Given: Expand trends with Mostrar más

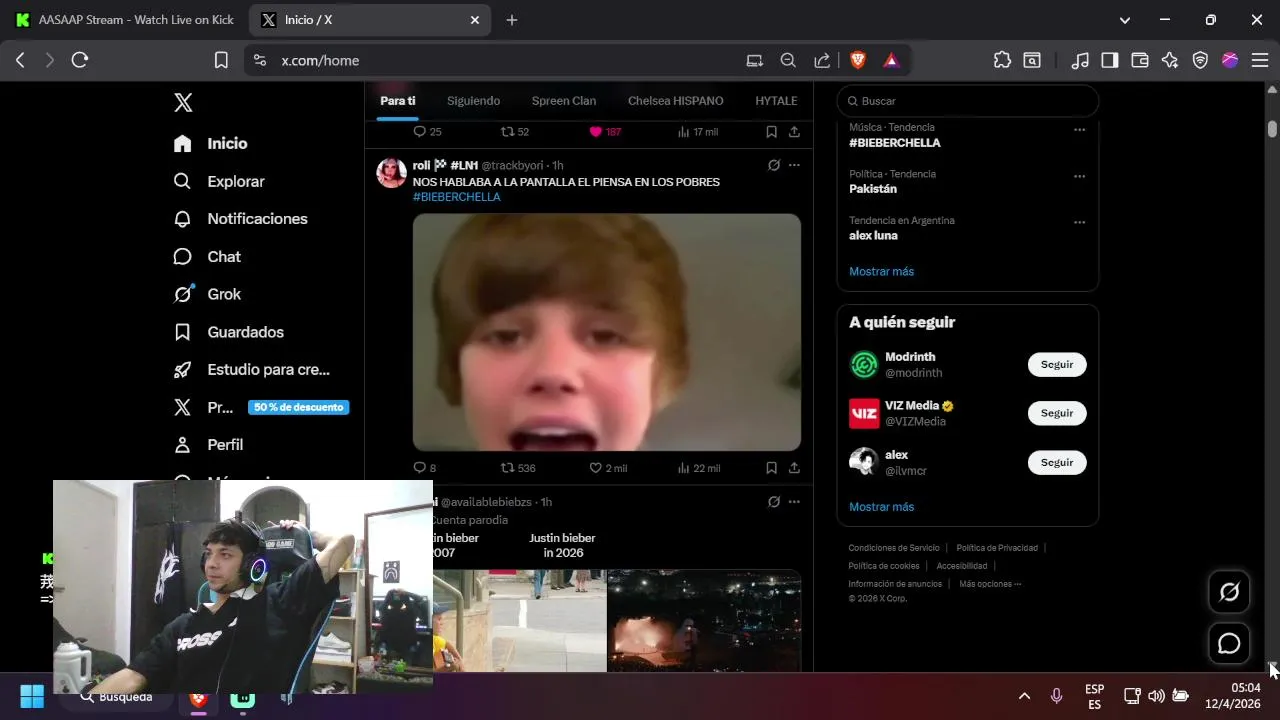Looking at the screenshot, I should (881, 272).
